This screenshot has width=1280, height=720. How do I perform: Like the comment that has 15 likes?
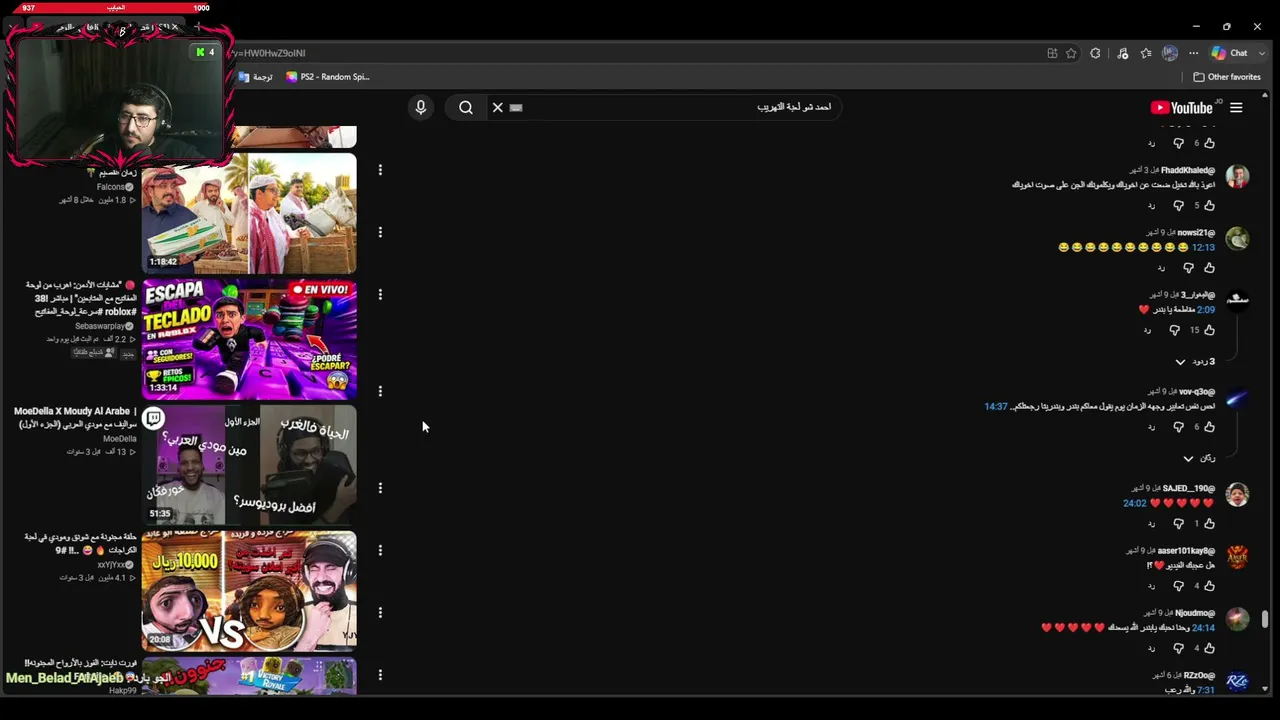[x=1209, y=329]
